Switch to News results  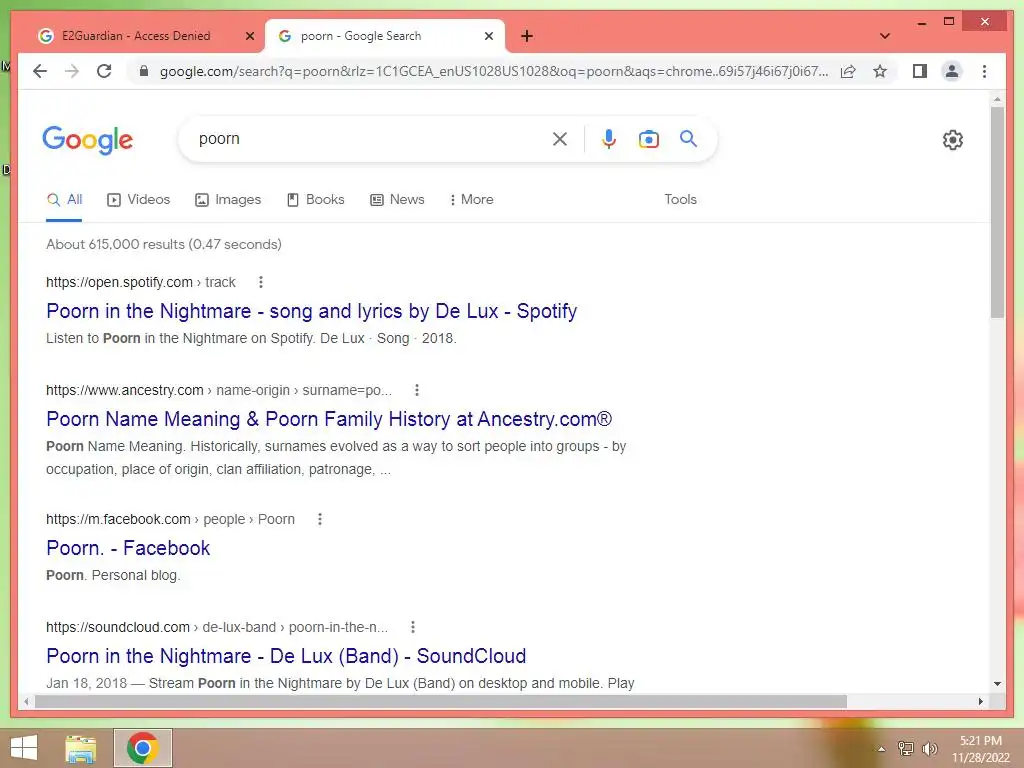(397, 199)
